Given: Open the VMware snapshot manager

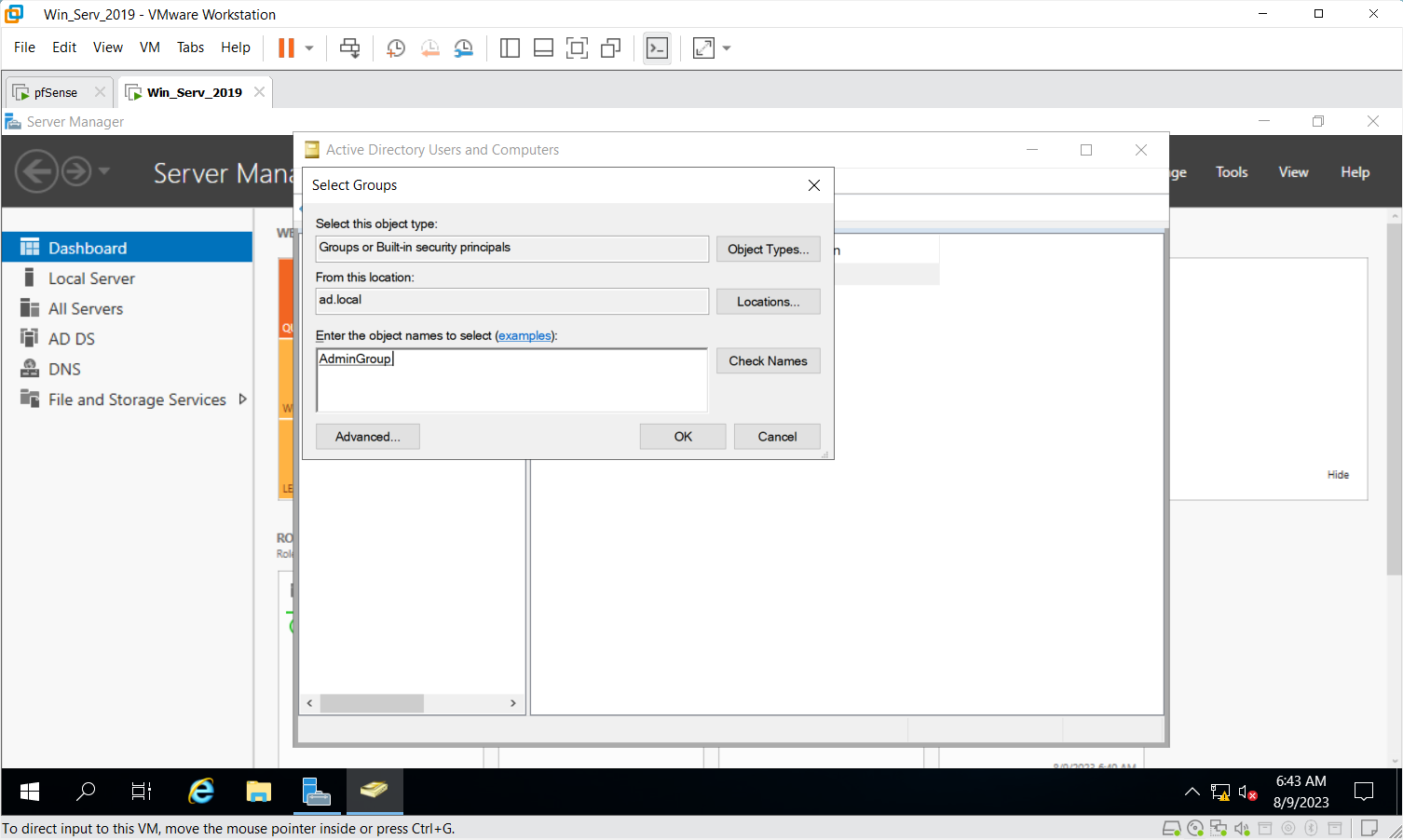Looking at the screenshot, I should tap(463, 48).
